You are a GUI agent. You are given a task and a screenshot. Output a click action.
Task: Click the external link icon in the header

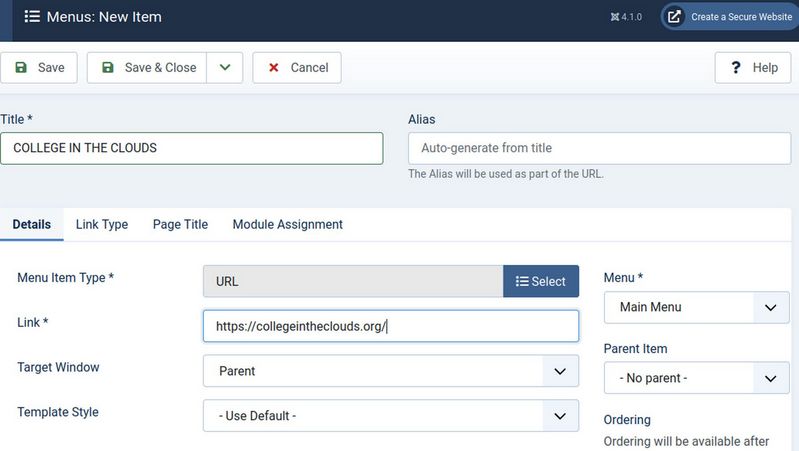click(x=674, y=17)
